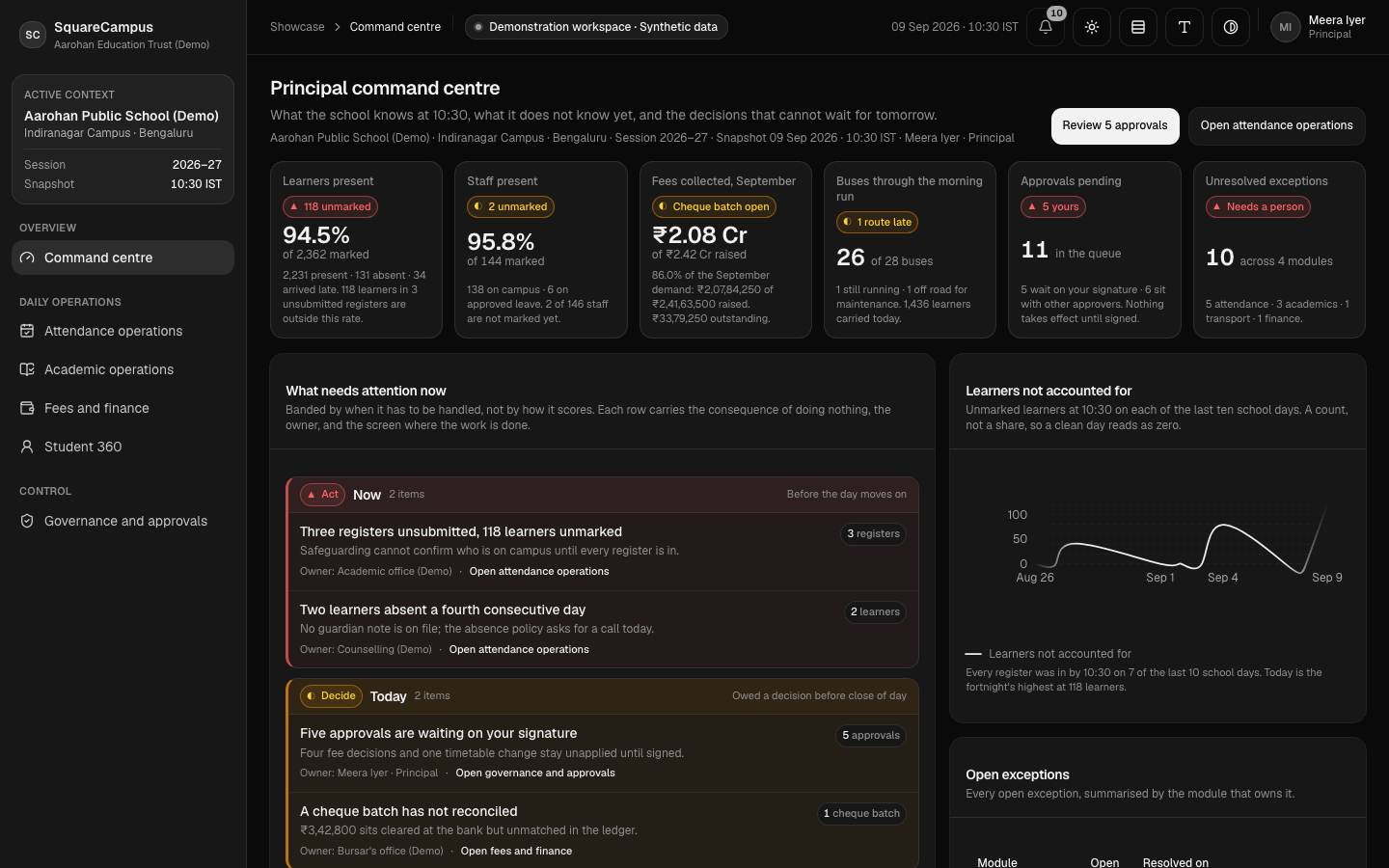The height and width of the screenshot is (868, 1389).
Task: Open governance and approvals link in Decide row
Action: tap(535, 773)
